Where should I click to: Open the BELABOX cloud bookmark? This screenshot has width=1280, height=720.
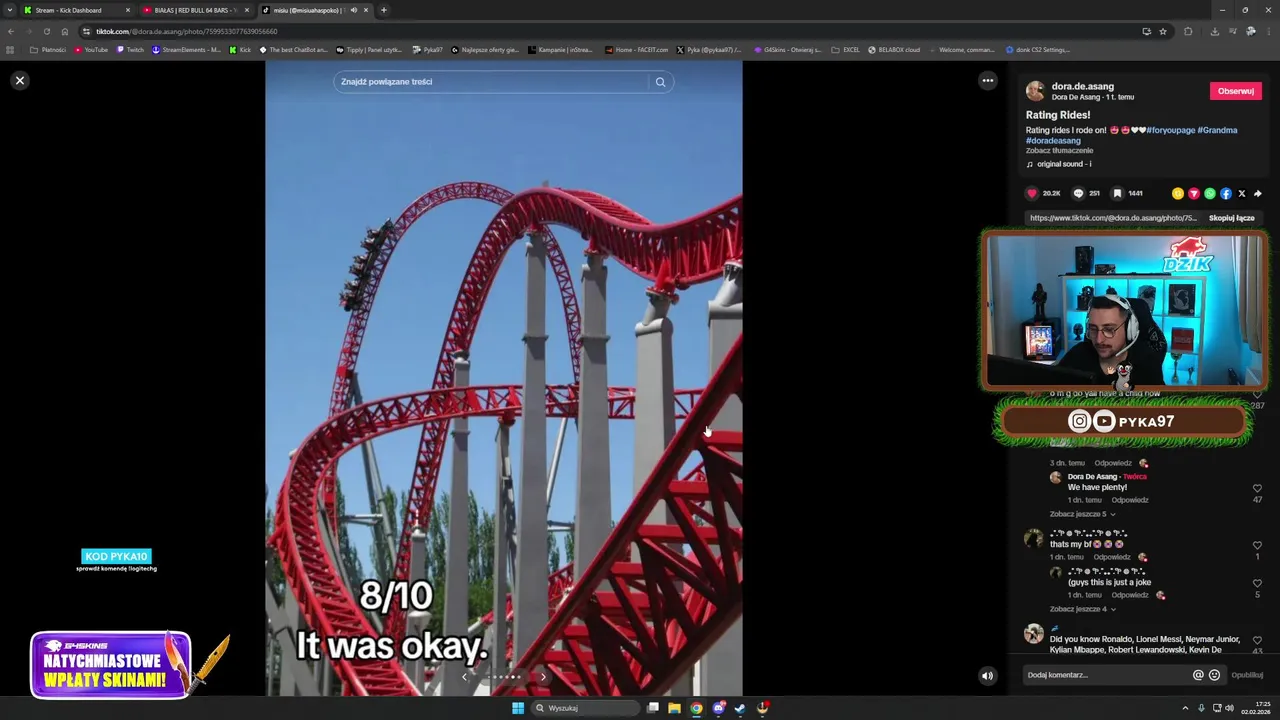tap(893, 49)
